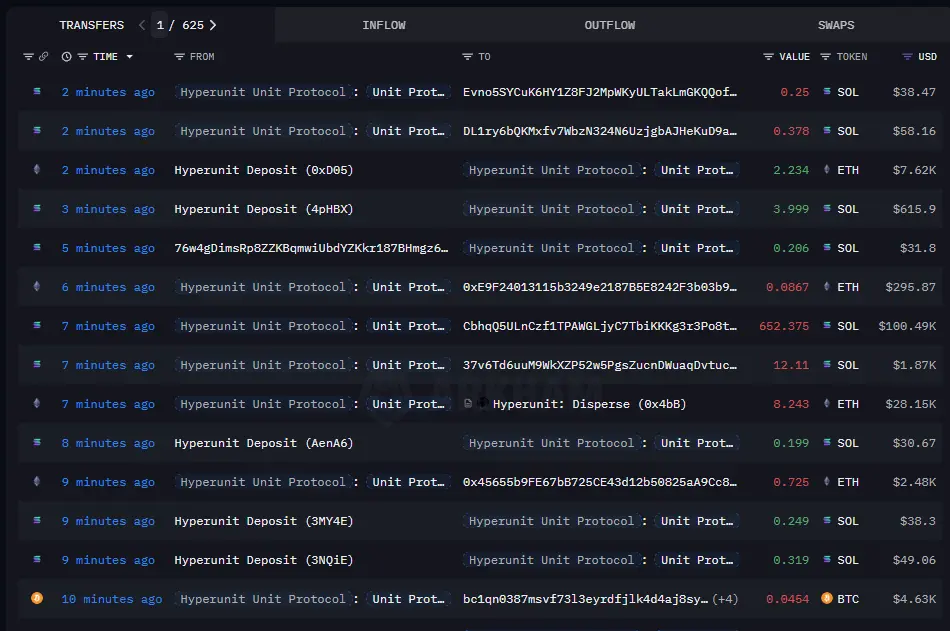The width and height of the screenshot is (950, 631).
Task: Filter the FROM column
Action: point(179,56)
